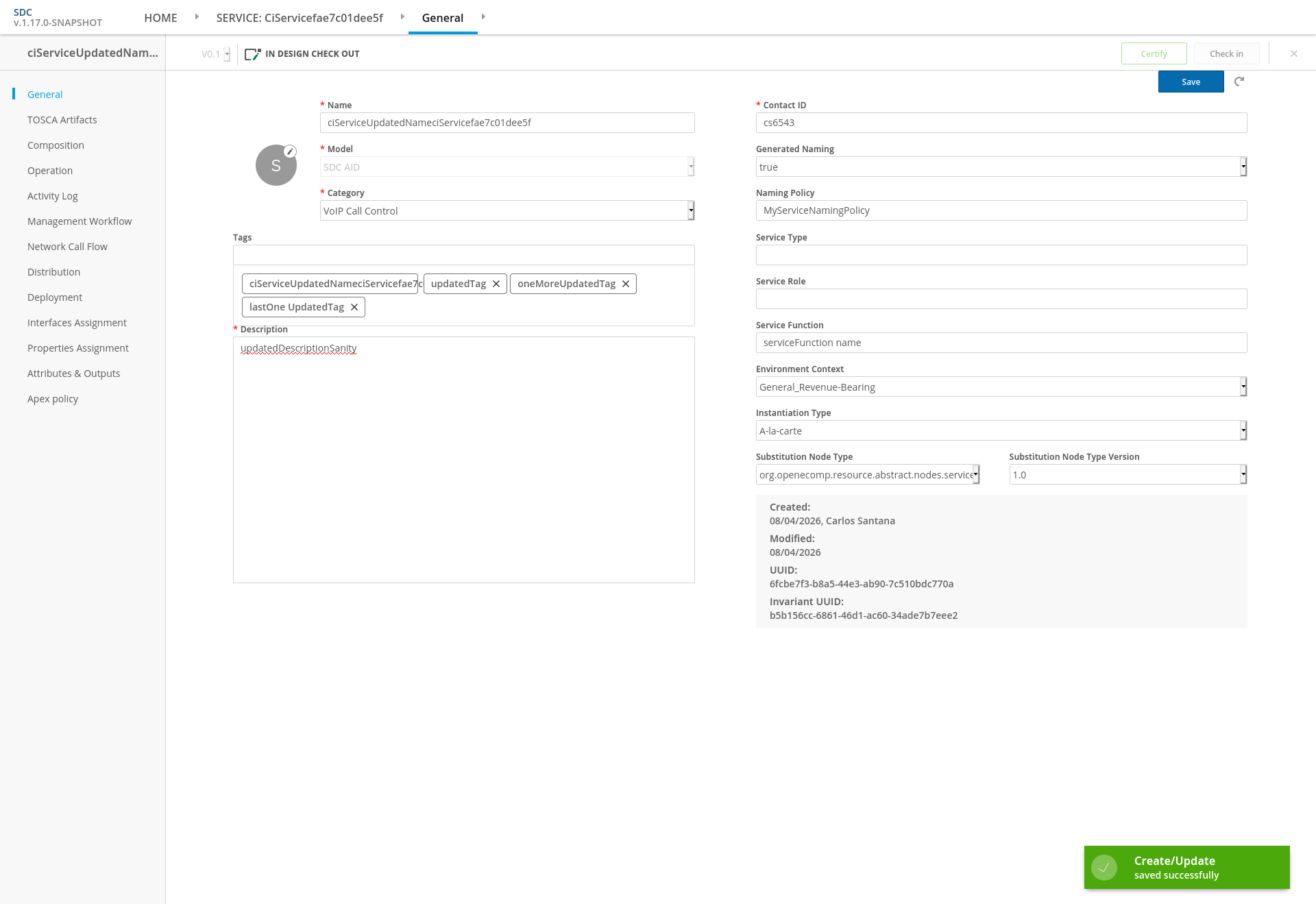
Task: Click the green checkmark in success notification
Action: (1104, 868)
